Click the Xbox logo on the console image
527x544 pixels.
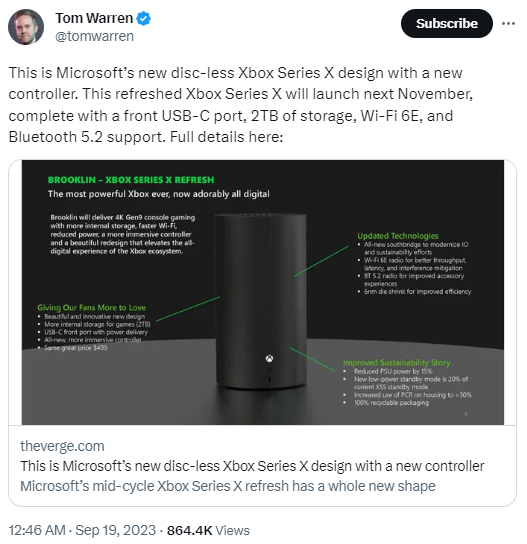tap(269, 358)
